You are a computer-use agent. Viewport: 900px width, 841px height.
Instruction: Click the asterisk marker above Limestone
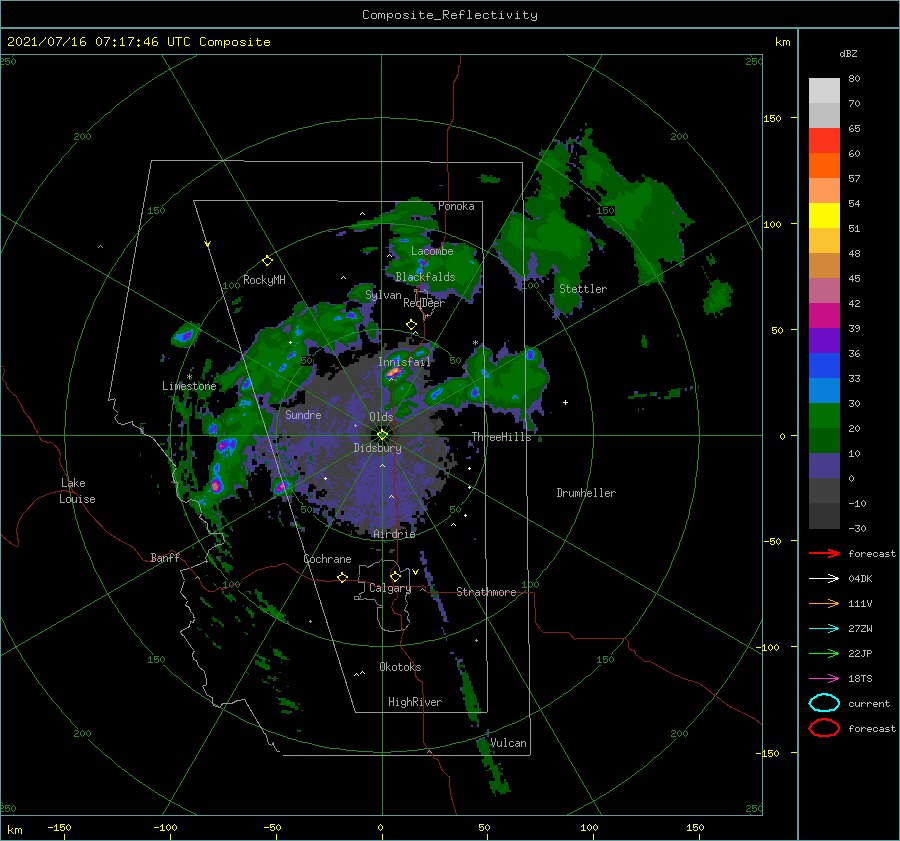tap(189, 377)
